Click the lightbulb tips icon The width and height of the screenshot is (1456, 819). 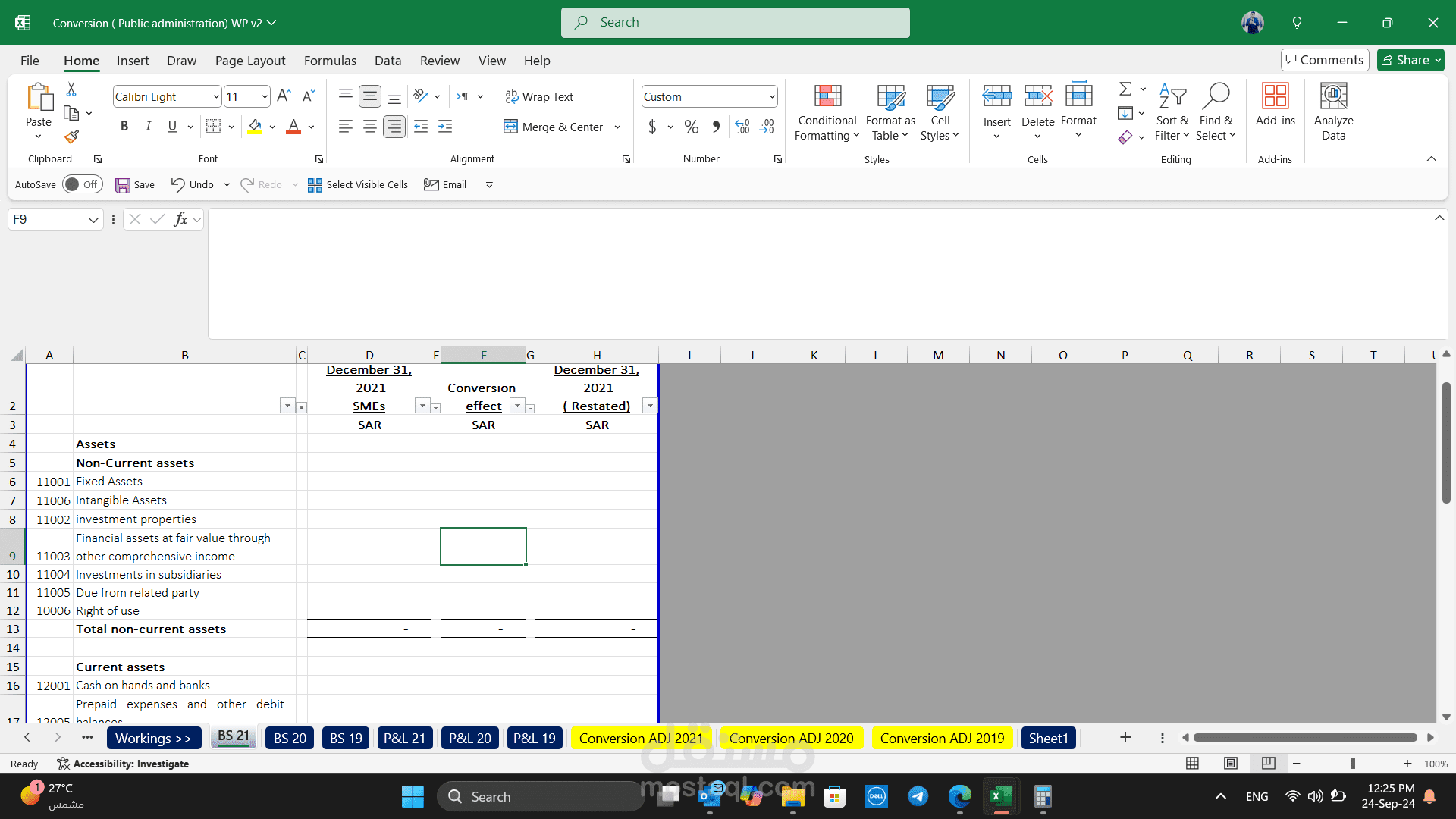point(1297,23)
